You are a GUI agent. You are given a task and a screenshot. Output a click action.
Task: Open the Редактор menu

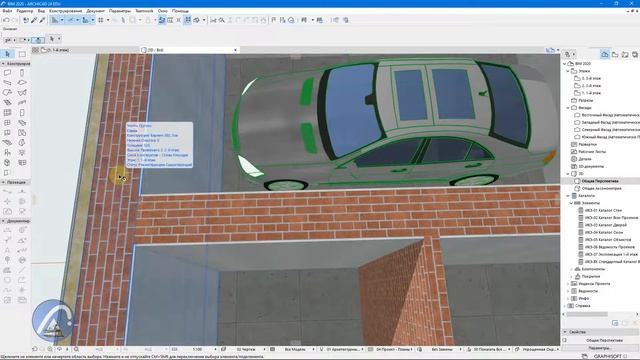pyautogui.click(x=25, y=11)
